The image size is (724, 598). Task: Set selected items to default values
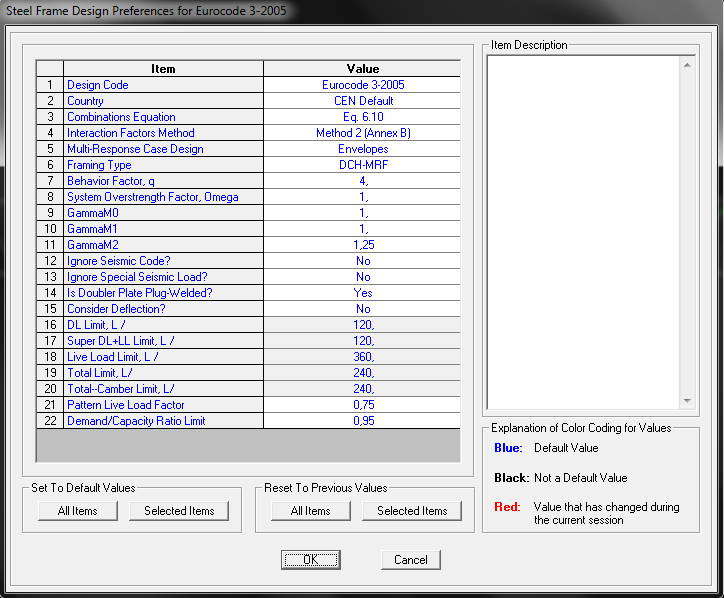click(x=179, y=511)
